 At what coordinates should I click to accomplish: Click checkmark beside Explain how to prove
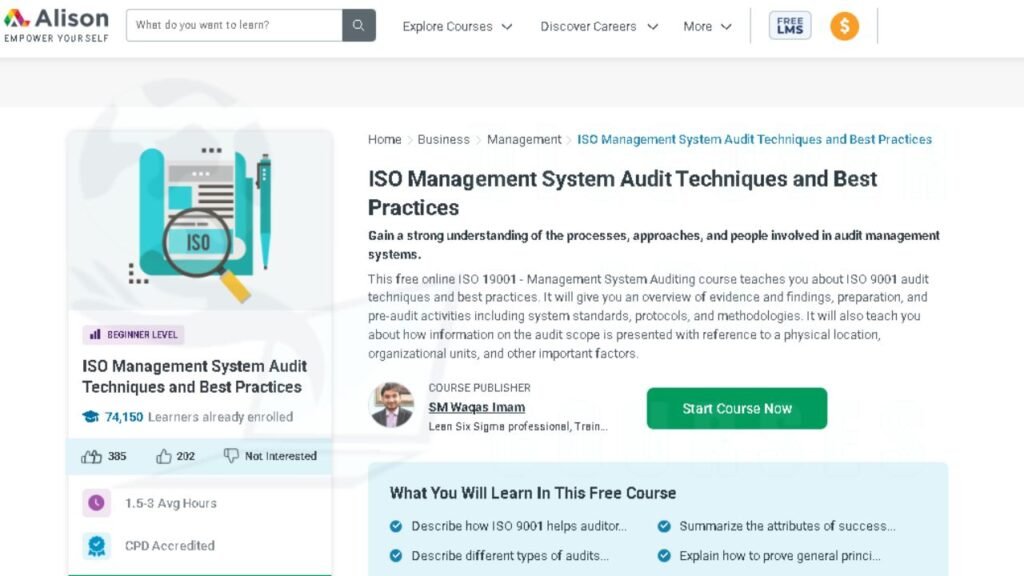point(664,556)
